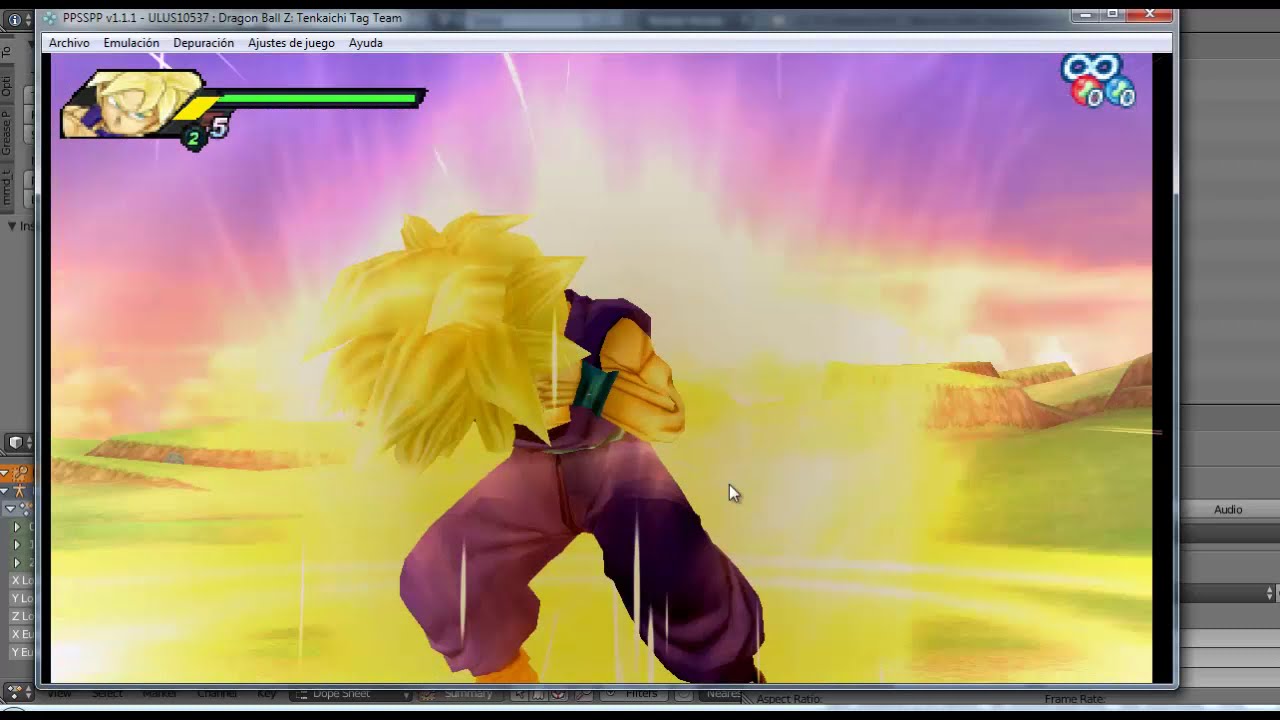Expand the second bone group arrow in dope sheet
Image resolution: width=1280 pixels, height=720 pixels.
(16, 545)
